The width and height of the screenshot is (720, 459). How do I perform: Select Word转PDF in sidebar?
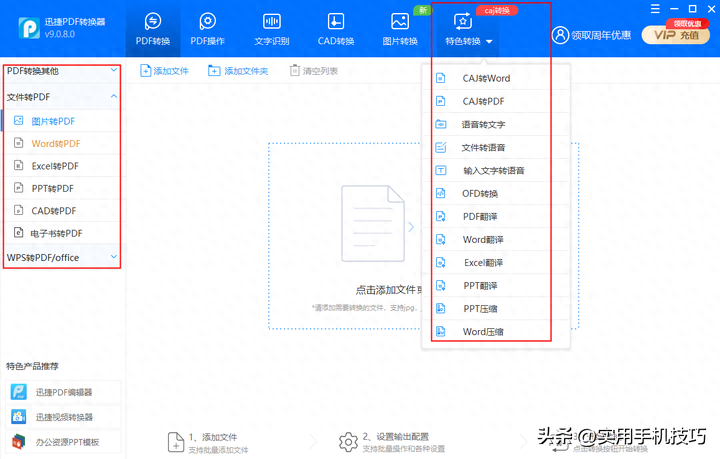[x=62, y=144]
